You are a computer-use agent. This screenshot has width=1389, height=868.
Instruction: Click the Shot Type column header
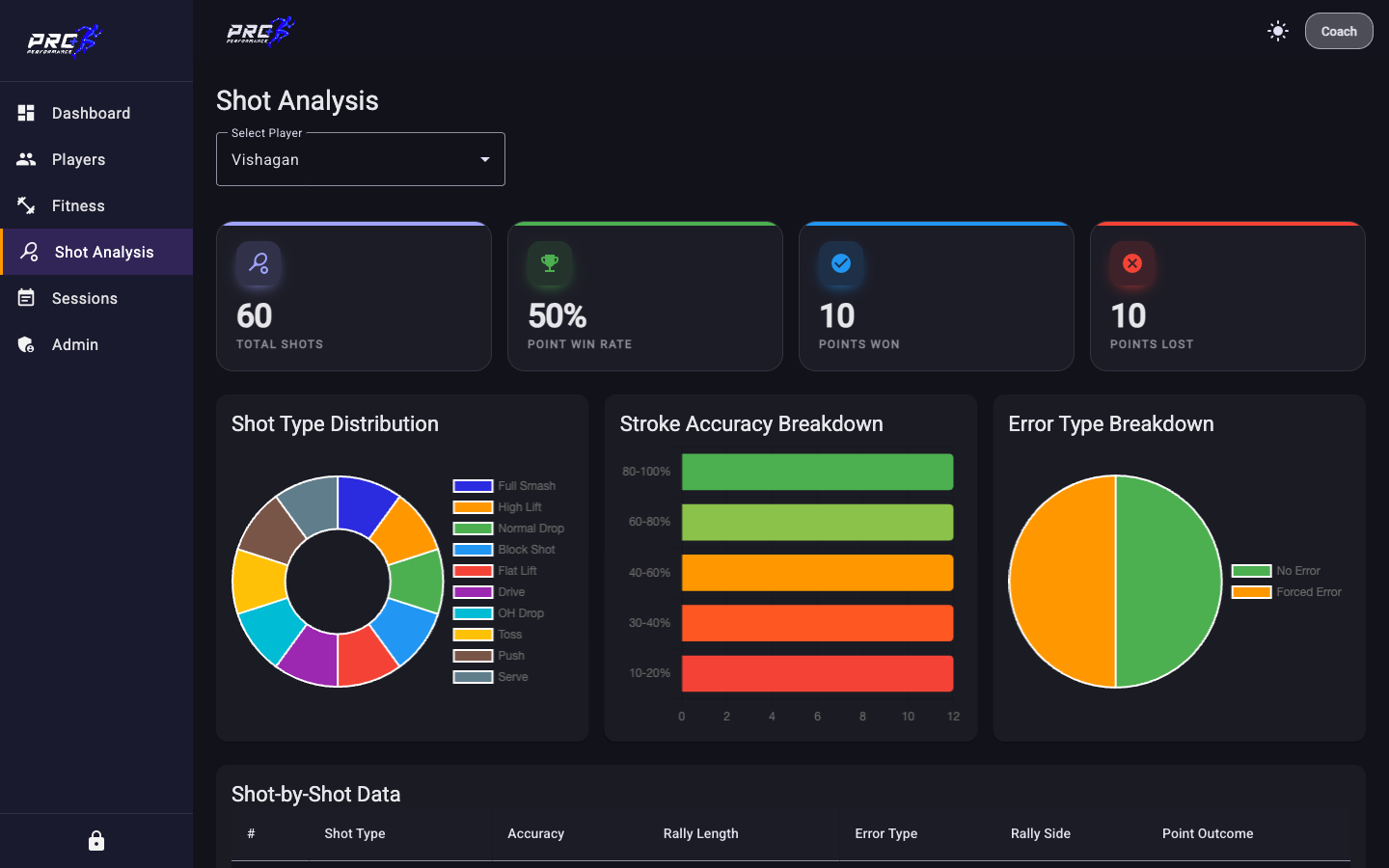pyautogui.click(x=355, y=833)
